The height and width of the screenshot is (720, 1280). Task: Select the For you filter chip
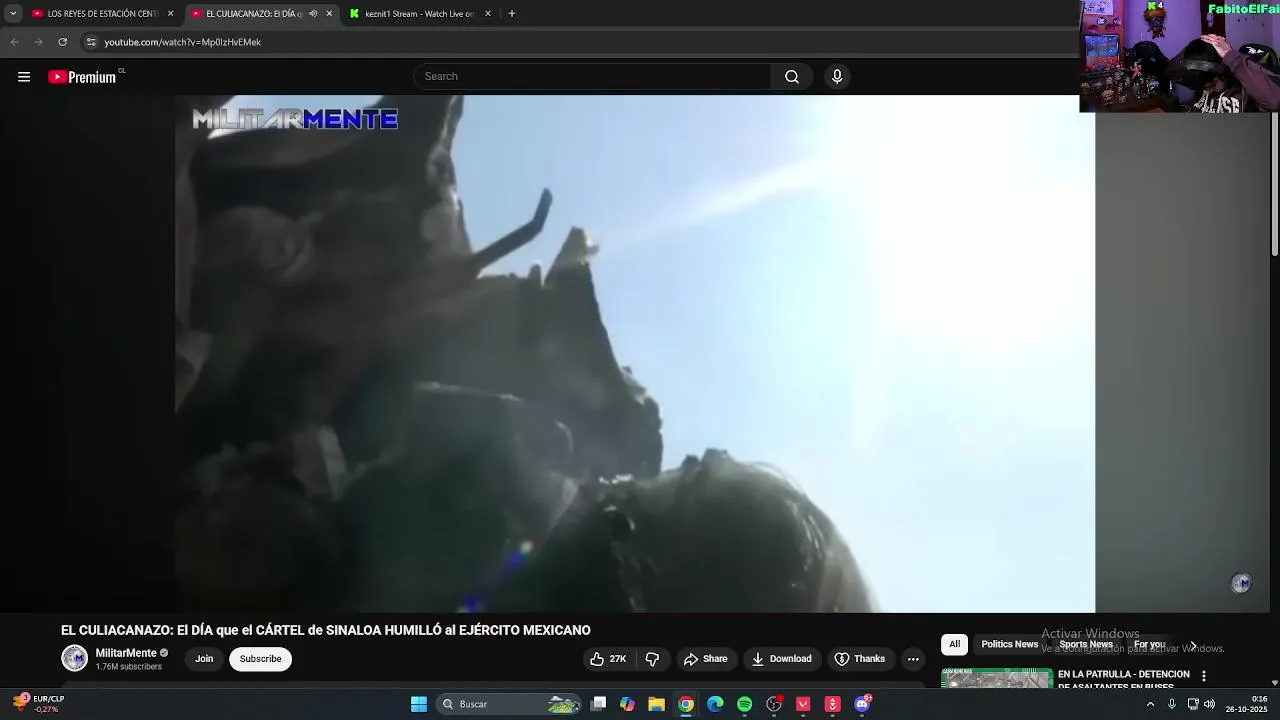[x=1150, y=645]
